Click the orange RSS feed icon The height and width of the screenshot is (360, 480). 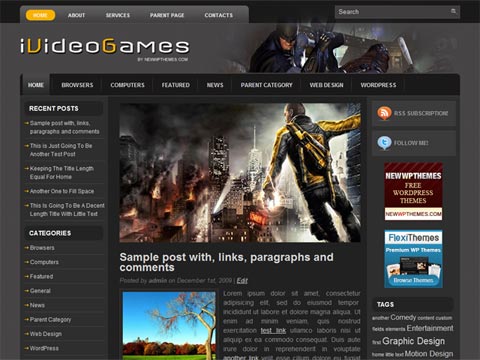point(384,113)
